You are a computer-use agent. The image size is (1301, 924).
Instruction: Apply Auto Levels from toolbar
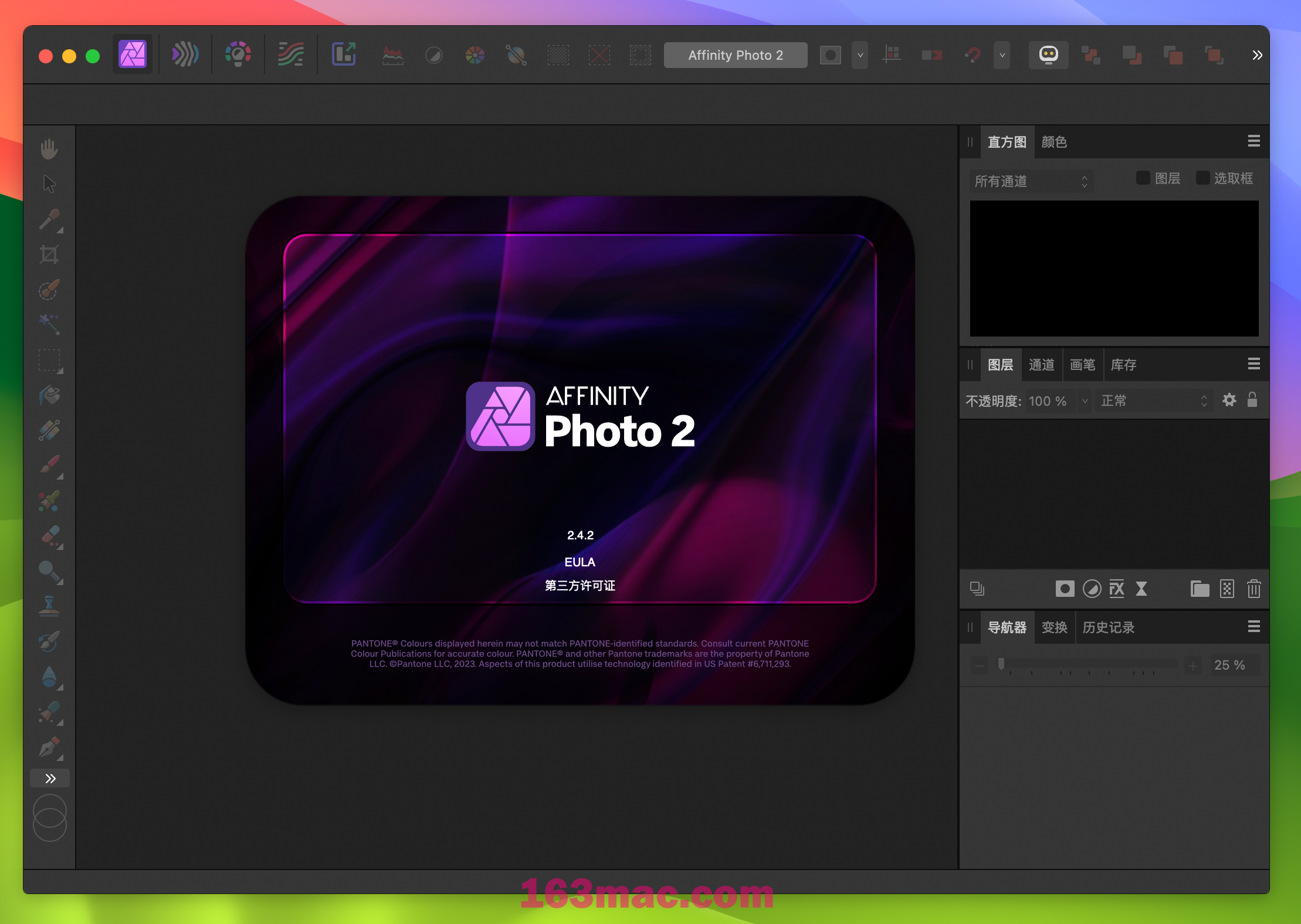tap(392, 56)
